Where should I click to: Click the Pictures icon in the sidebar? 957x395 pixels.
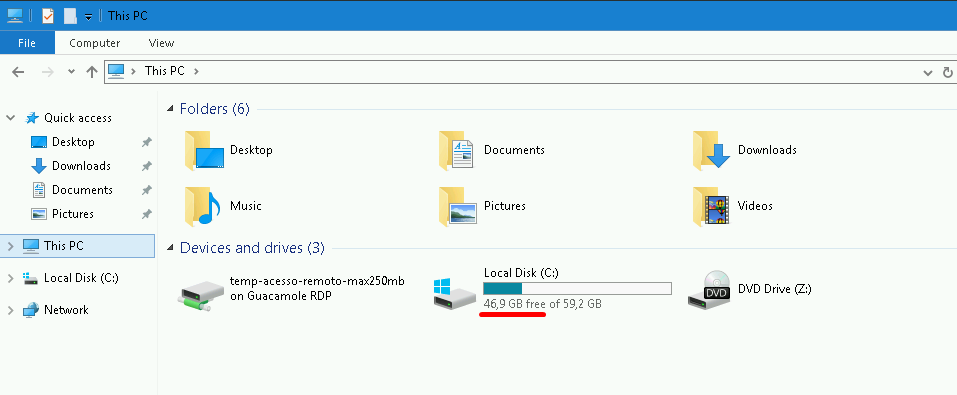click(38, 214)
